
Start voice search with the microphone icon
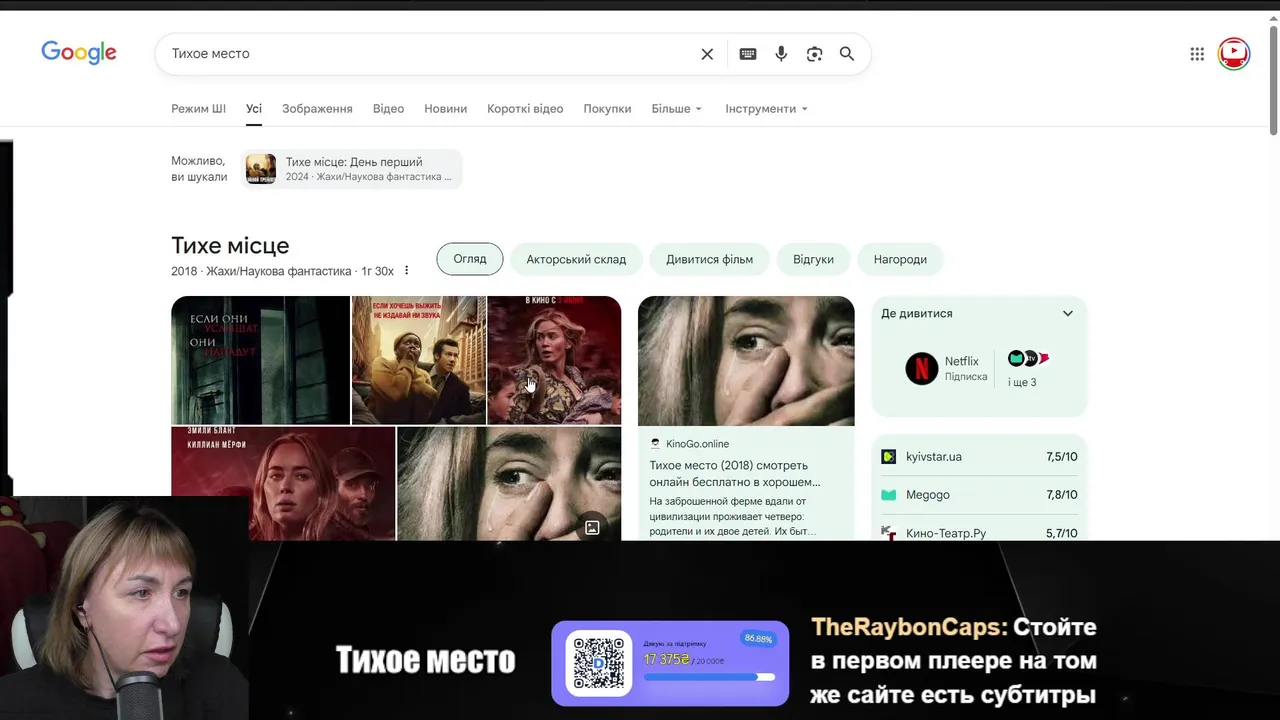click(781, 54)
